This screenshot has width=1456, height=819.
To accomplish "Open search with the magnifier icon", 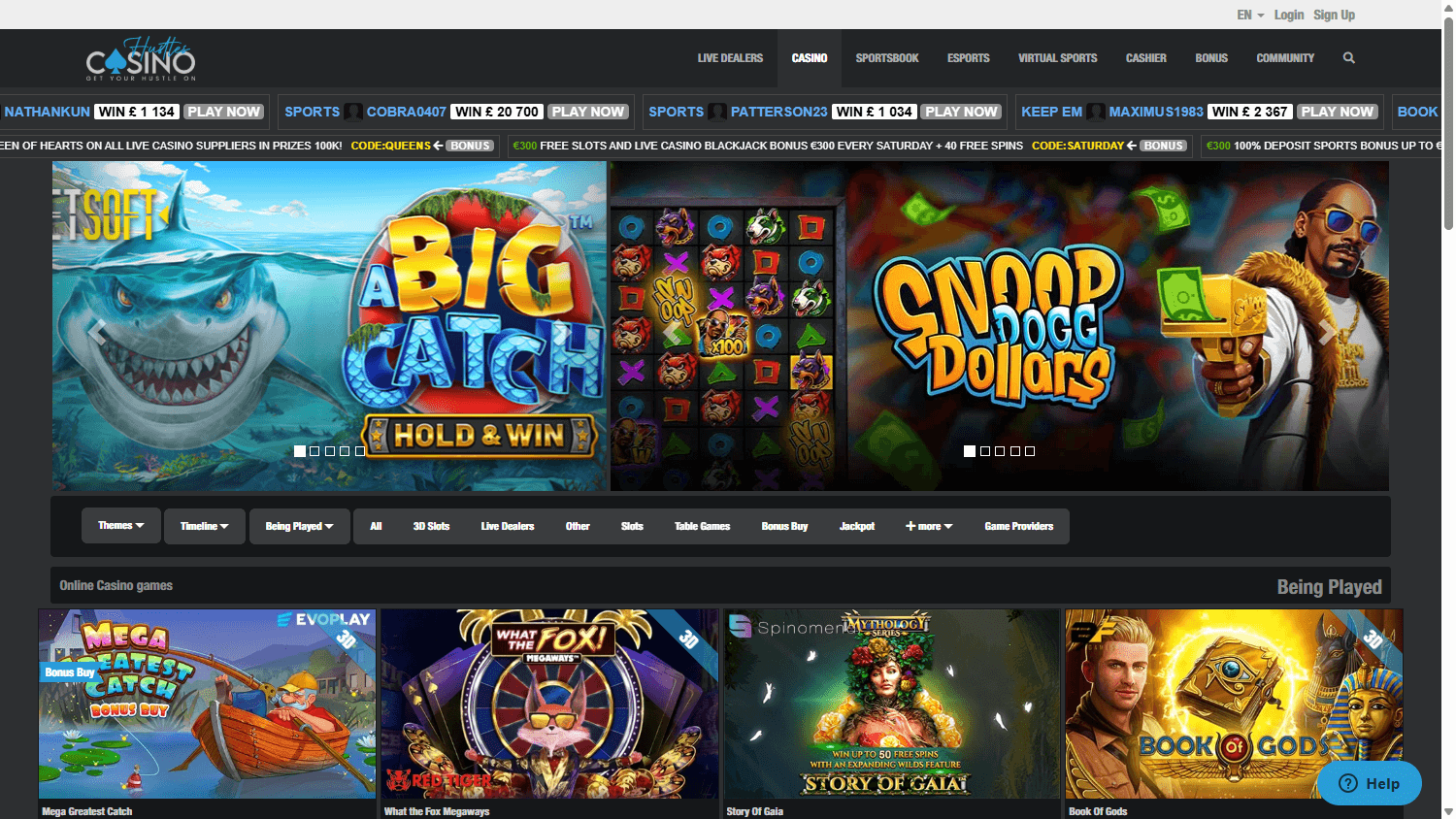I will (x=1348, y=57).
